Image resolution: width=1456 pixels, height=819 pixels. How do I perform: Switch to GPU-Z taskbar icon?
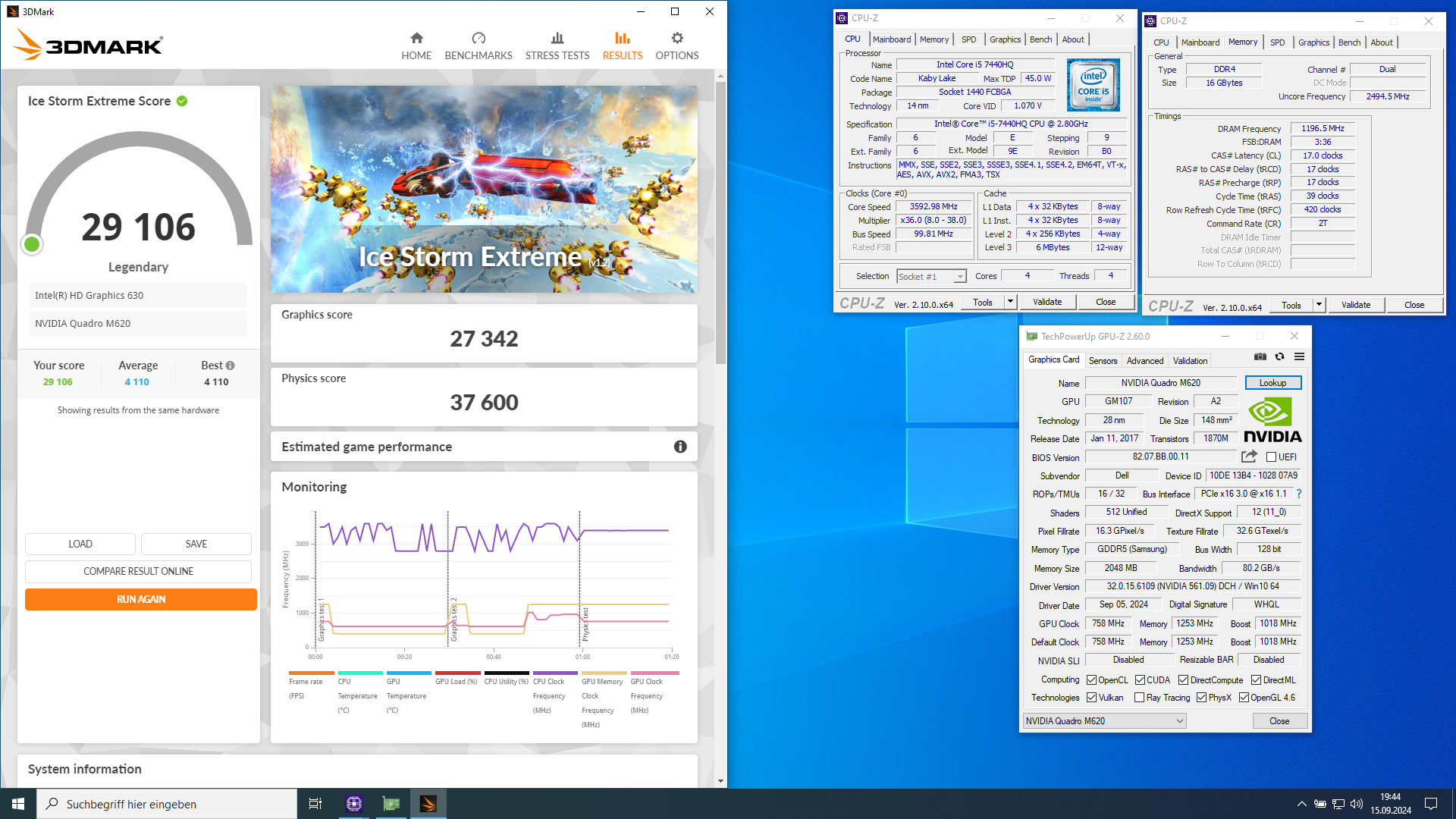(x=391, y=804)
